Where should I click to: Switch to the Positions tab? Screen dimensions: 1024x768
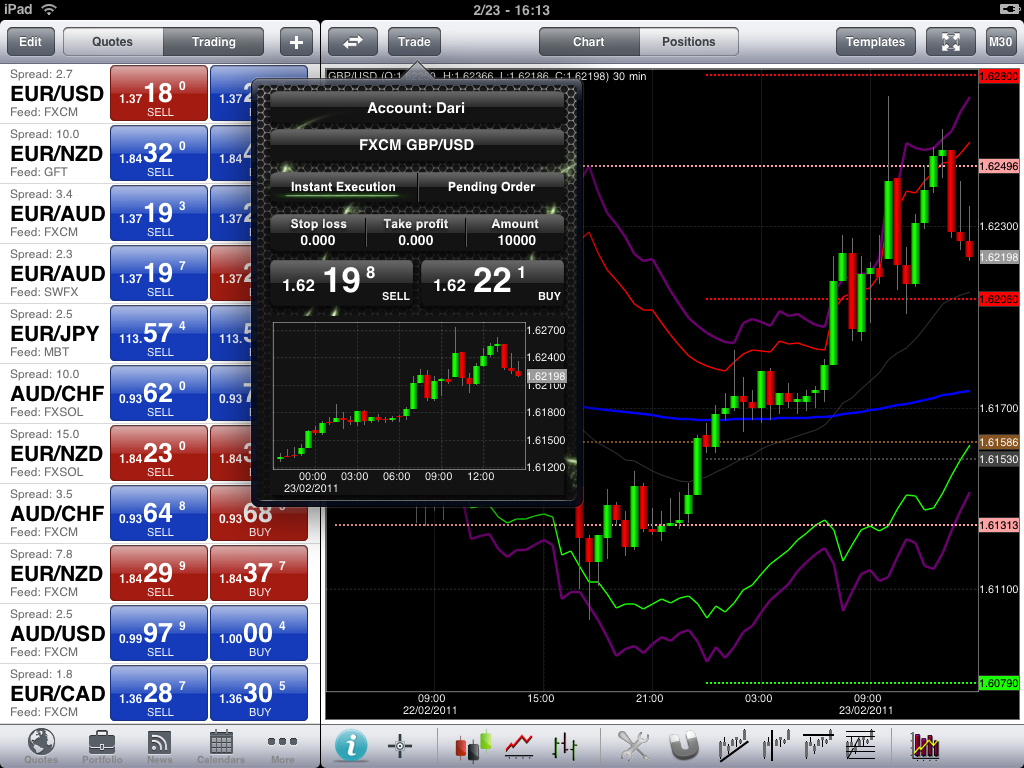tap(688, 42)
